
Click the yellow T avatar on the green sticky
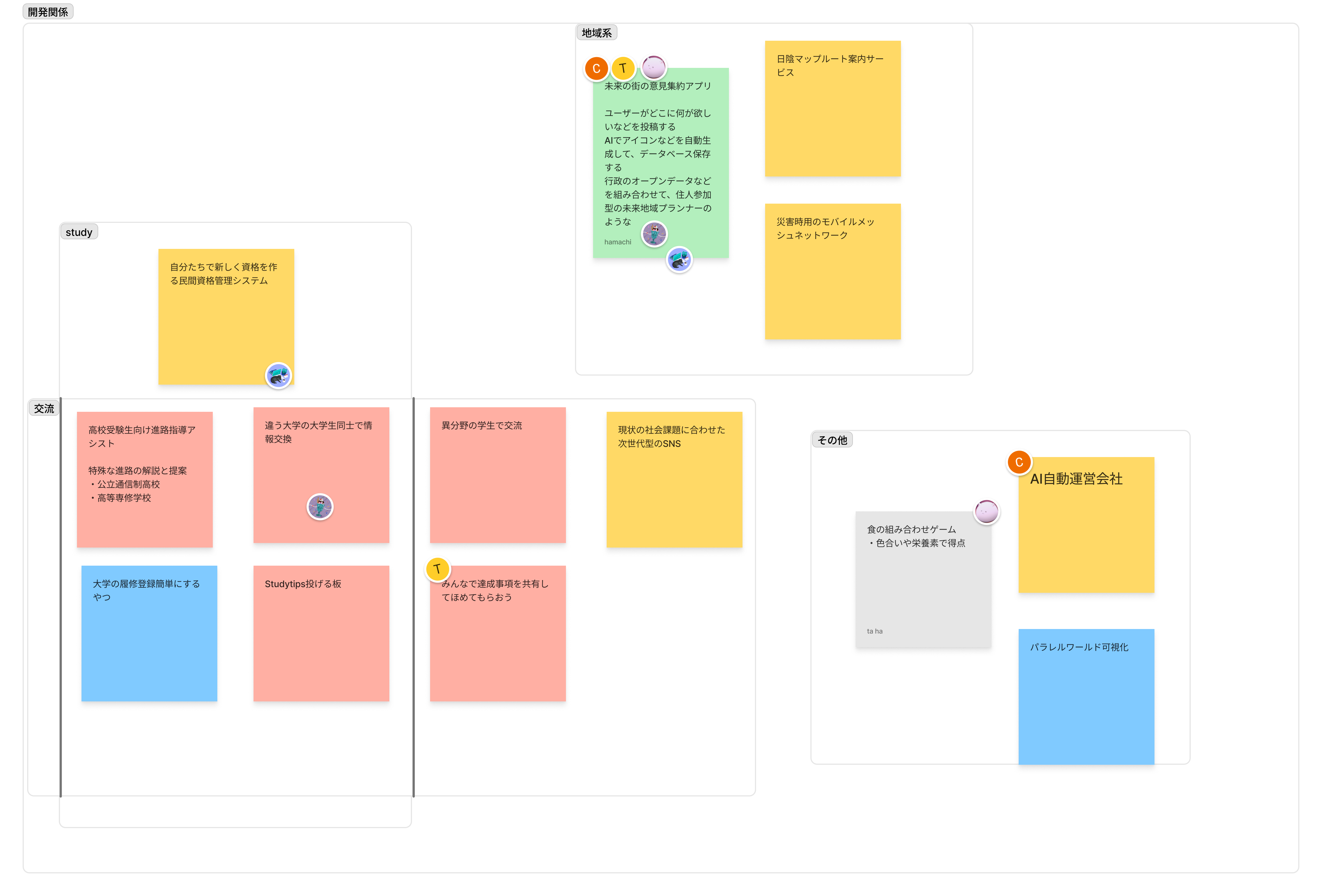point(623,68)
